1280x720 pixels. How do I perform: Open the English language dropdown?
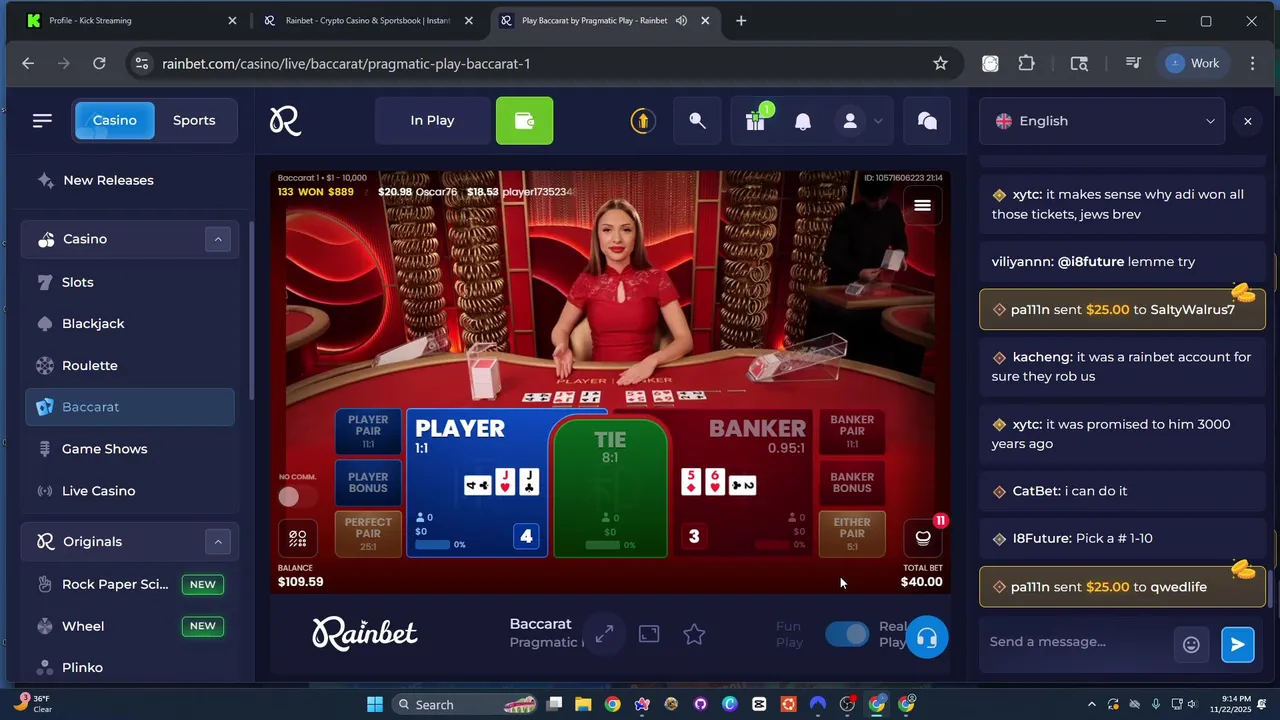1104,121
